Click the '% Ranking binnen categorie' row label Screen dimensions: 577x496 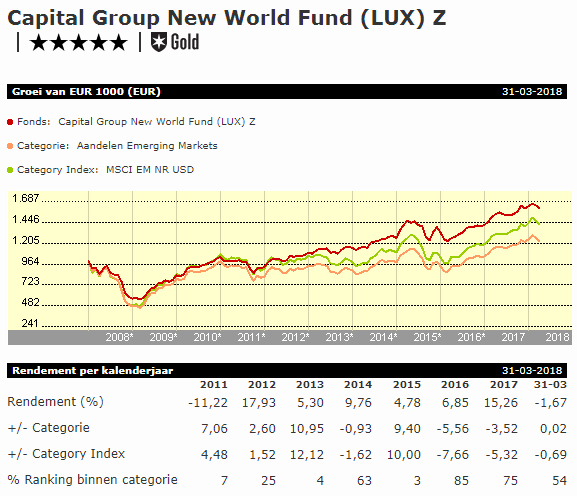[93, 480]
